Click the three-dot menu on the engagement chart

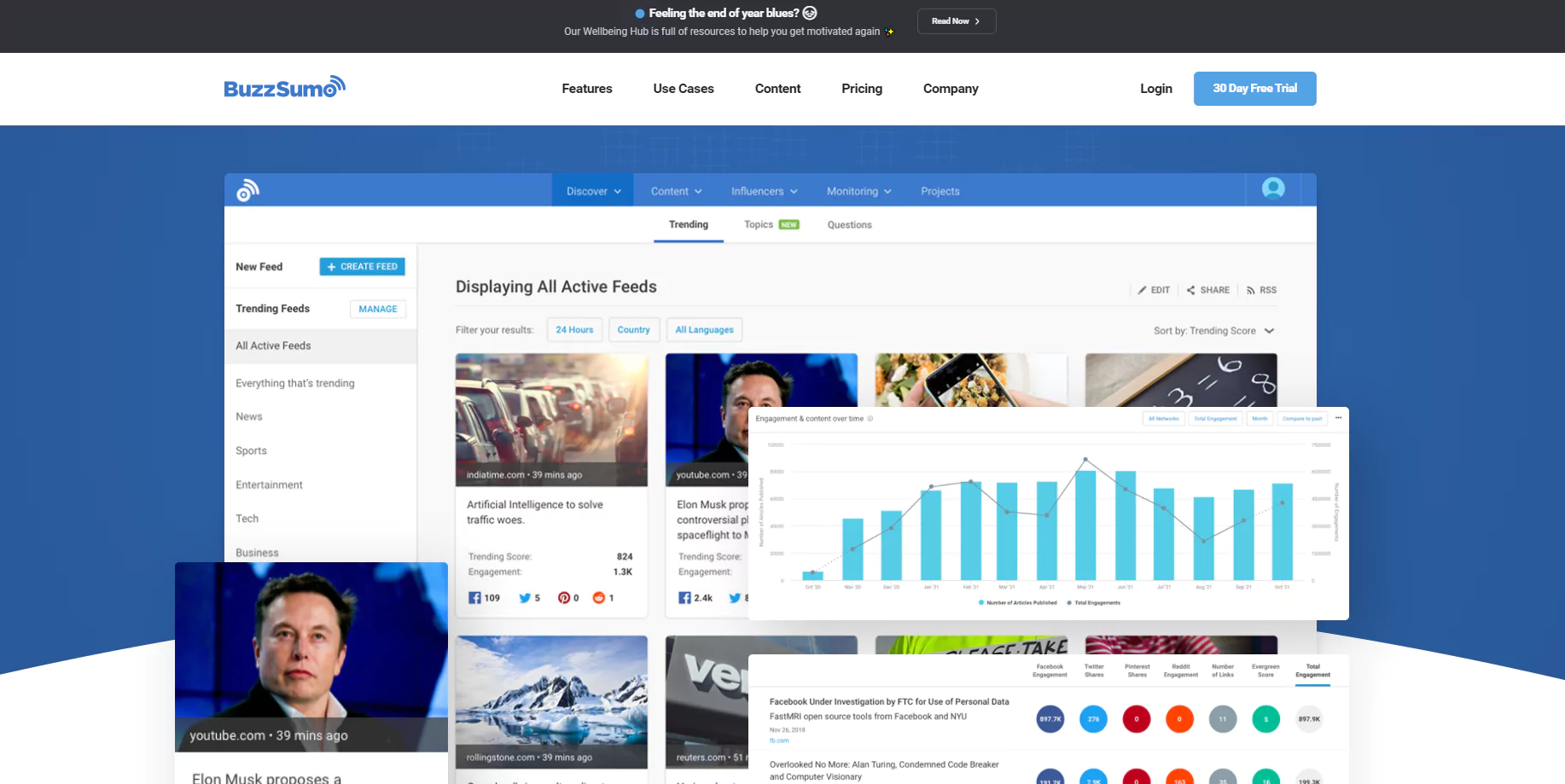tap(1338, 418)
